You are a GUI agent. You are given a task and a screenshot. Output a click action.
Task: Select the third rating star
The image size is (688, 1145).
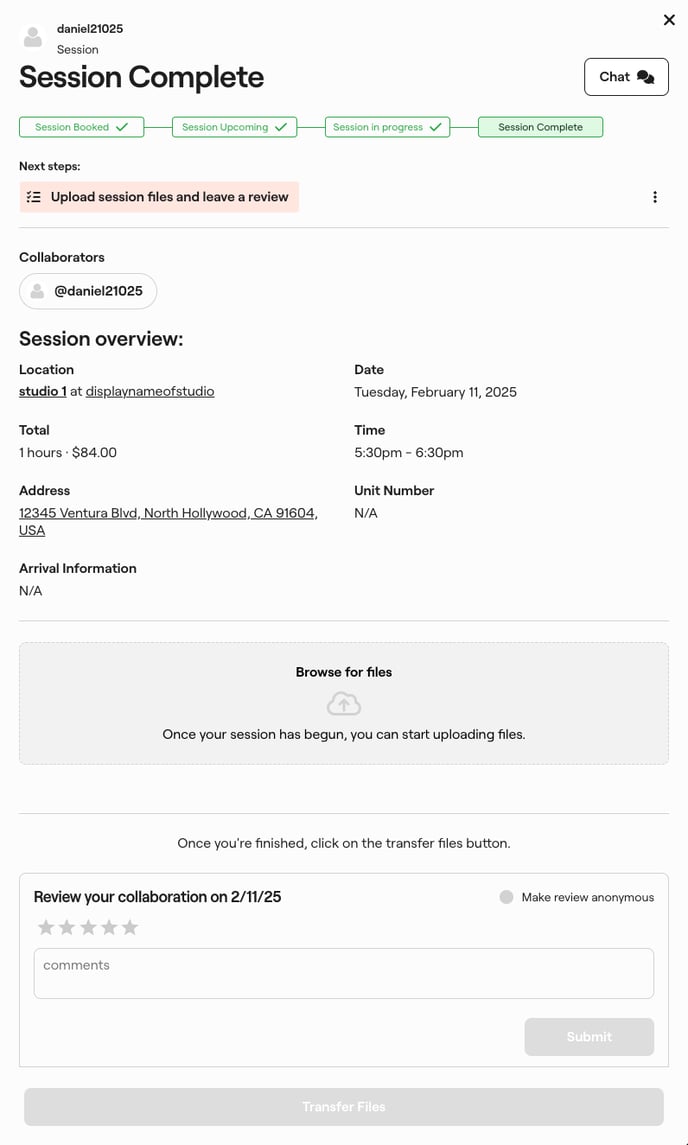click(88, 928)
